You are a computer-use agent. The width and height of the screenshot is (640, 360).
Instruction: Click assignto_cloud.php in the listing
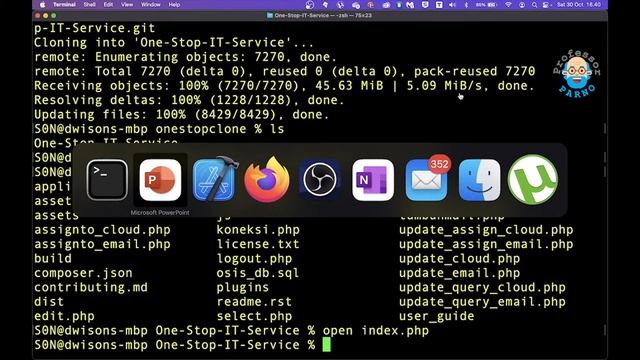coord(102,230)
